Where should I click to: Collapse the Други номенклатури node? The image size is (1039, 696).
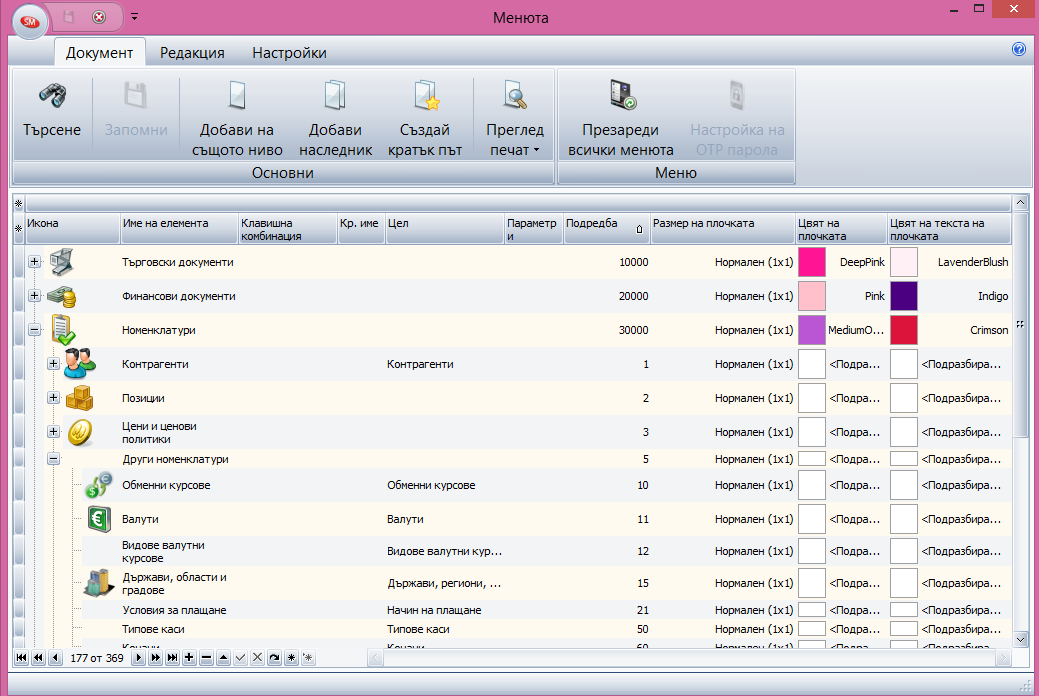coord(54,459)
